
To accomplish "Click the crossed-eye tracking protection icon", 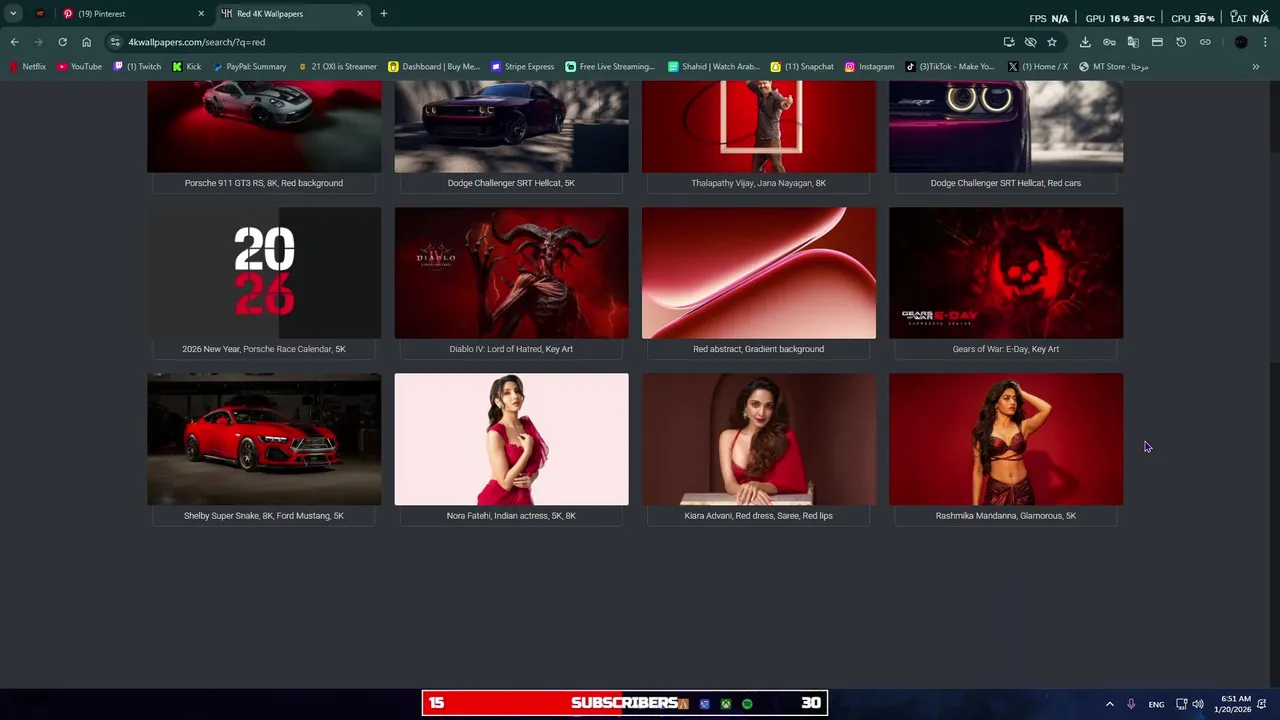I will coord(1030,42).
